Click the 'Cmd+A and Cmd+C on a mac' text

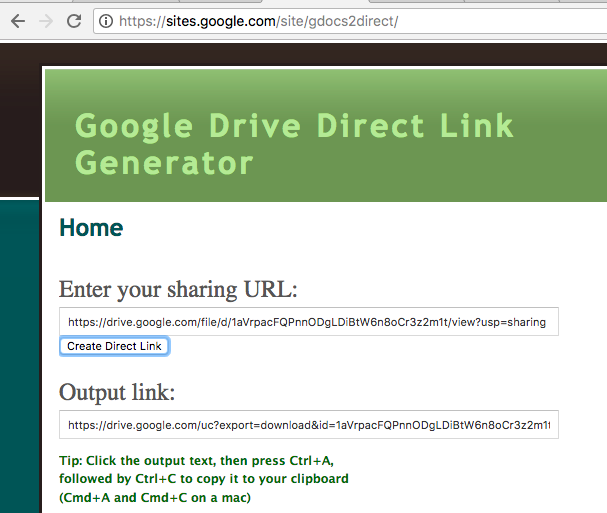click(x=155, y=497)
